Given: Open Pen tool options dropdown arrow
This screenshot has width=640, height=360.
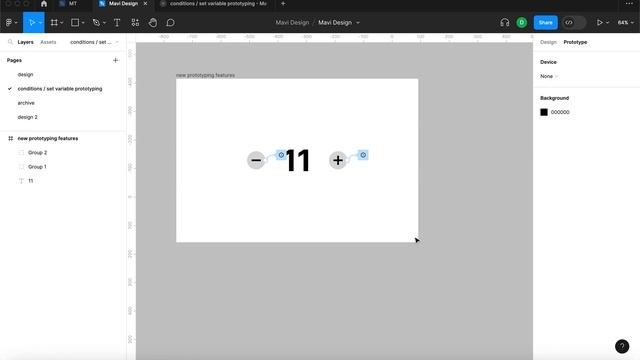Looking at the screenshot, I should [x=104, y=23].
